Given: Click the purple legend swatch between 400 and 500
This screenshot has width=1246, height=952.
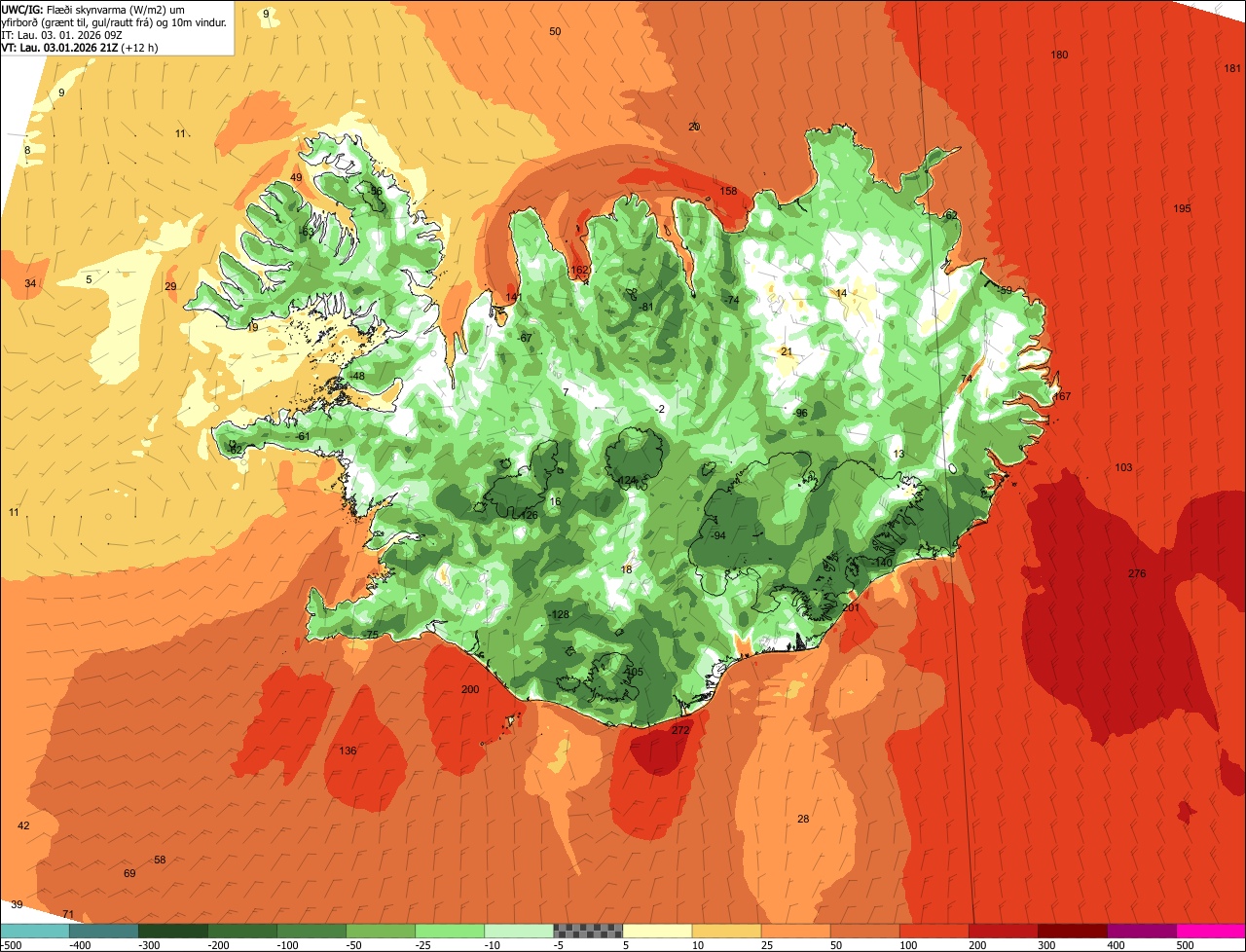Looking at the screenshot, I should (1142, 931).
